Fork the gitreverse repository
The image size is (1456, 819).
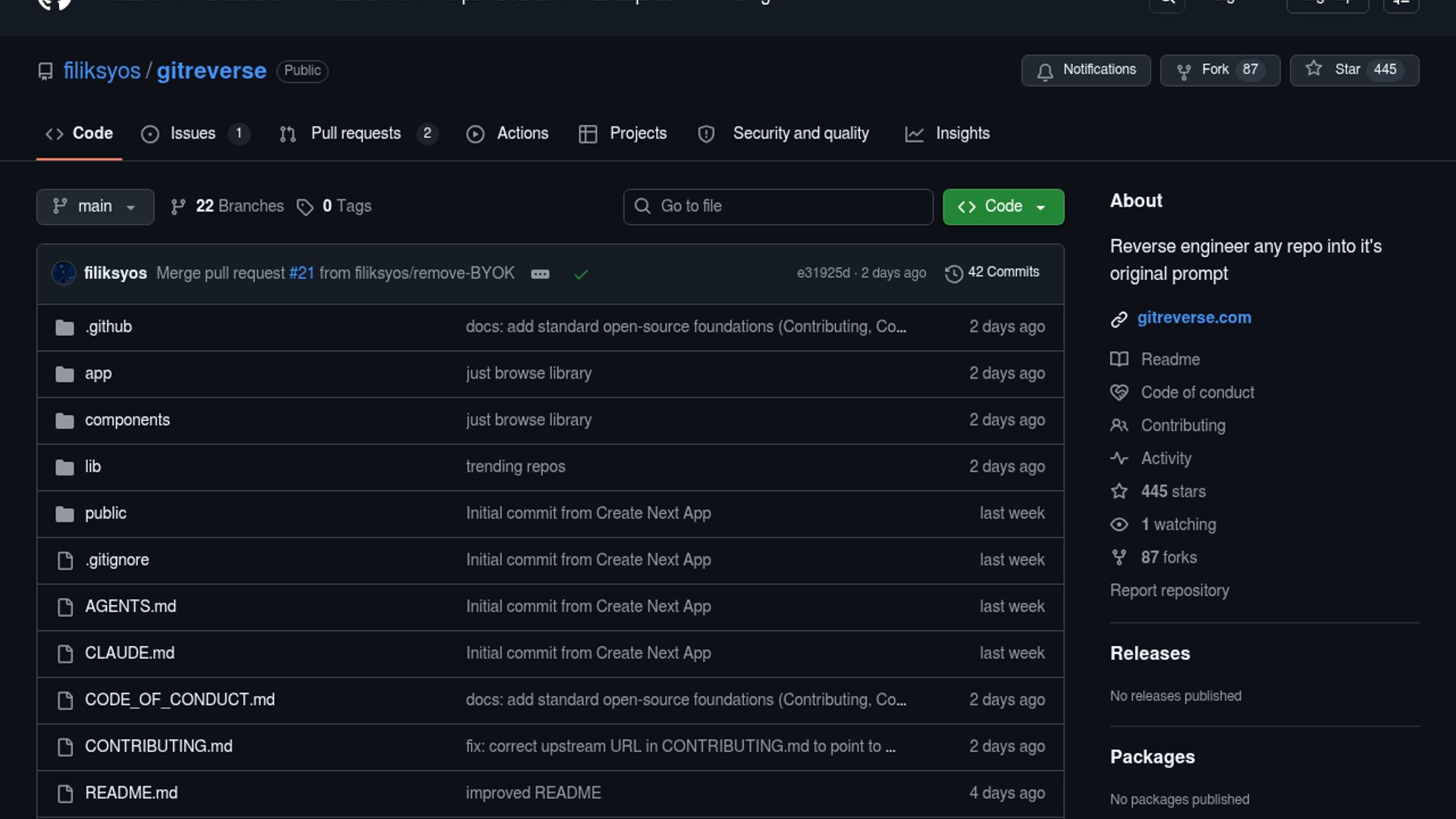click(1219, 70)
